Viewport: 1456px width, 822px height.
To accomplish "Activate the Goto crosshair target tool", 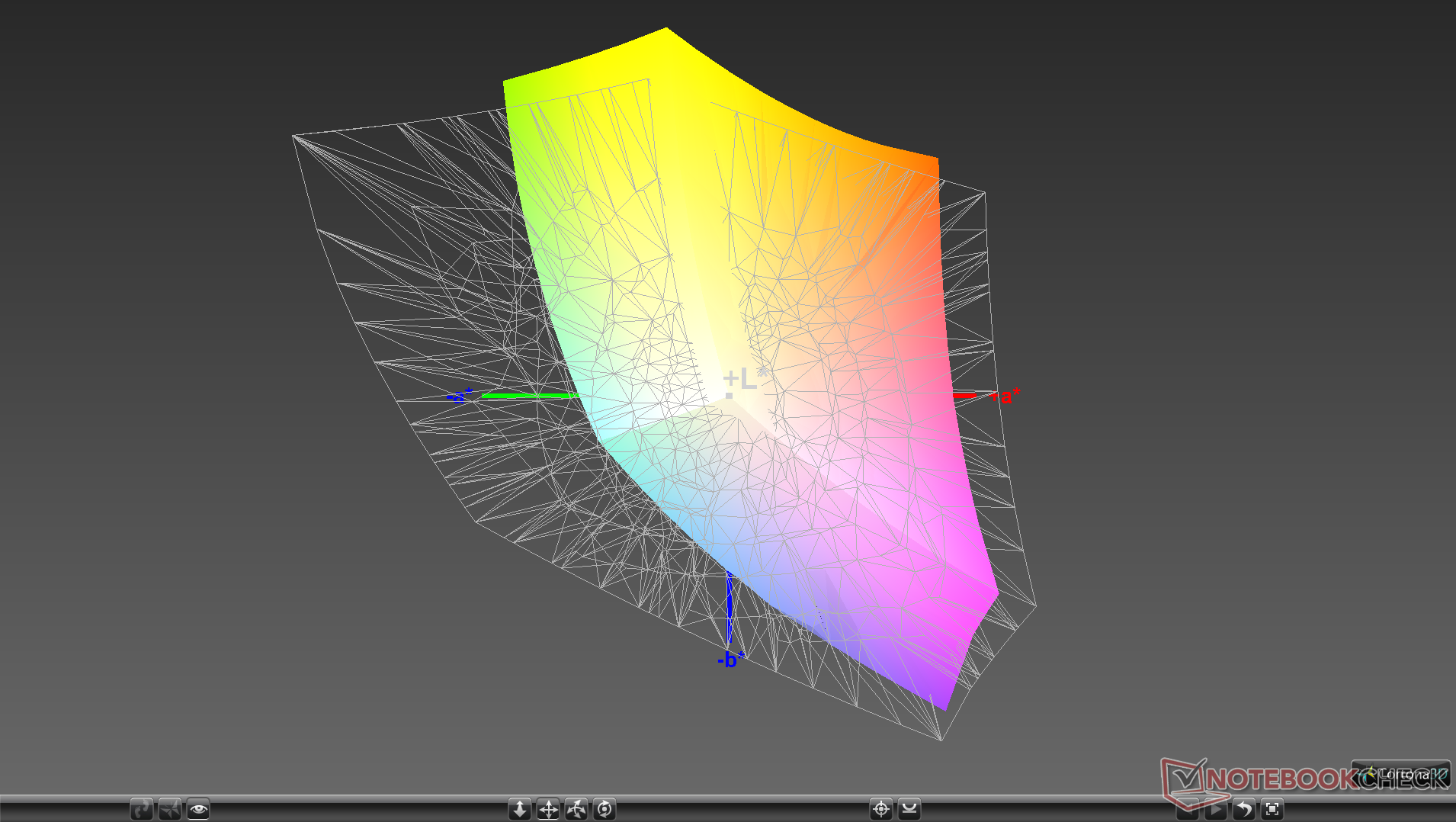I will (881, 809).
